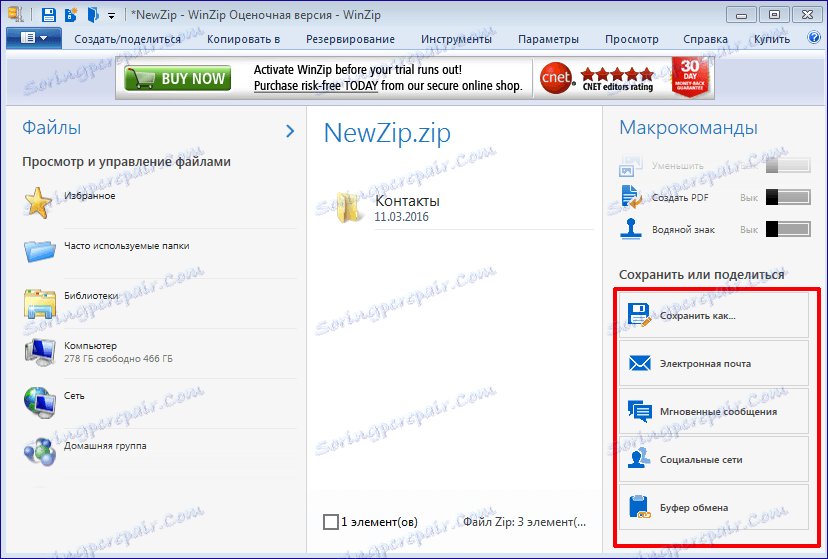Click the Сохранить как floppy icon
The height and width of the screenshot is (559, 828).
tap(639, 315)
